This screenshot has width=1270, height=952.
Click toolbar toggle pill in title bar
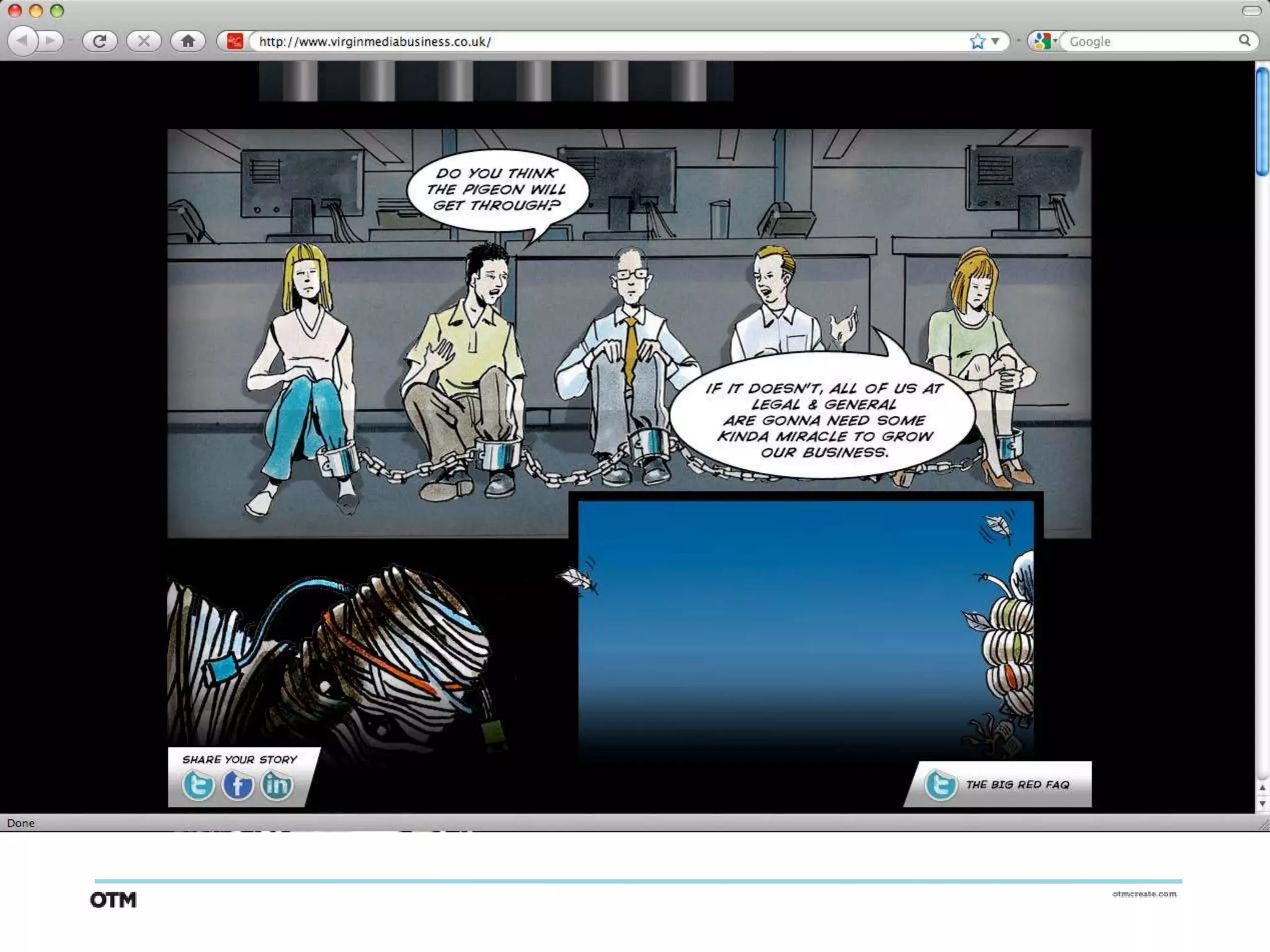[1251, 11]
